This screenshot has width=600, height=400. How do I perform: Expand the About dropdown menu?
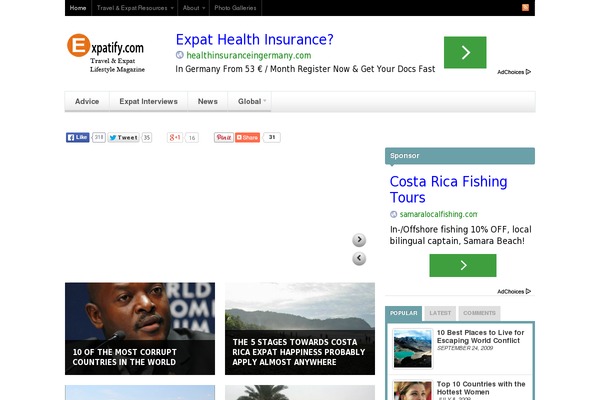(194, 8)
